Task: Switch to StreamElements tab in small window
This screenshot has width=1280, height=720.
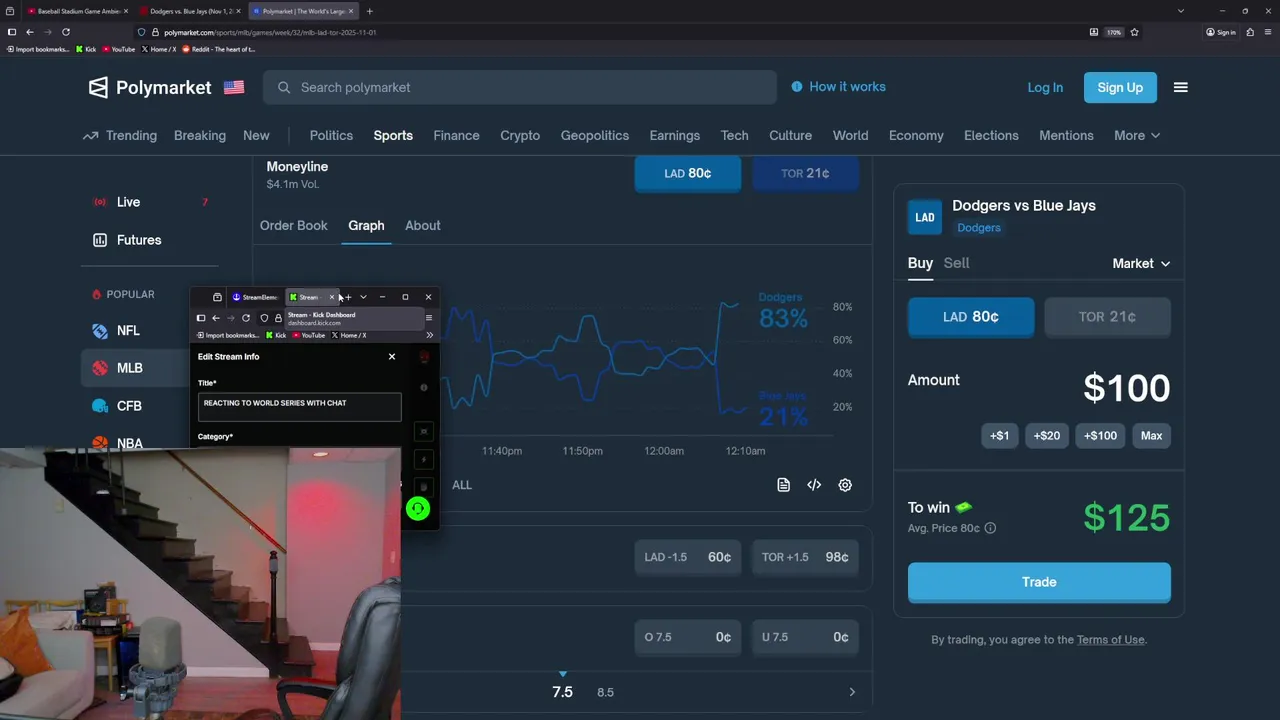Action: coord(255,297)
